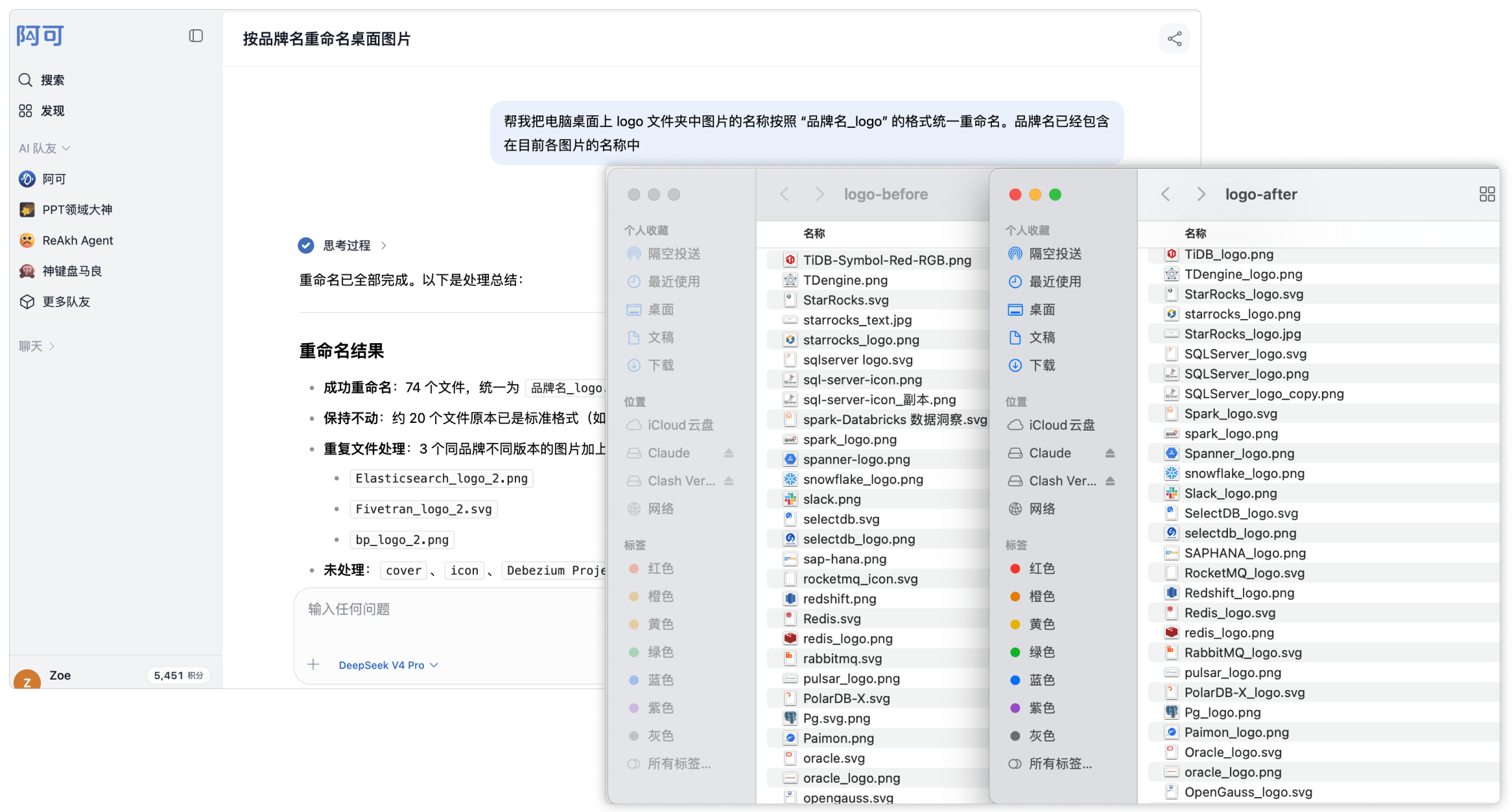Click the share icon in the chat header
This screenshot has width=1512, height=812.
[x=1174, y=39]
